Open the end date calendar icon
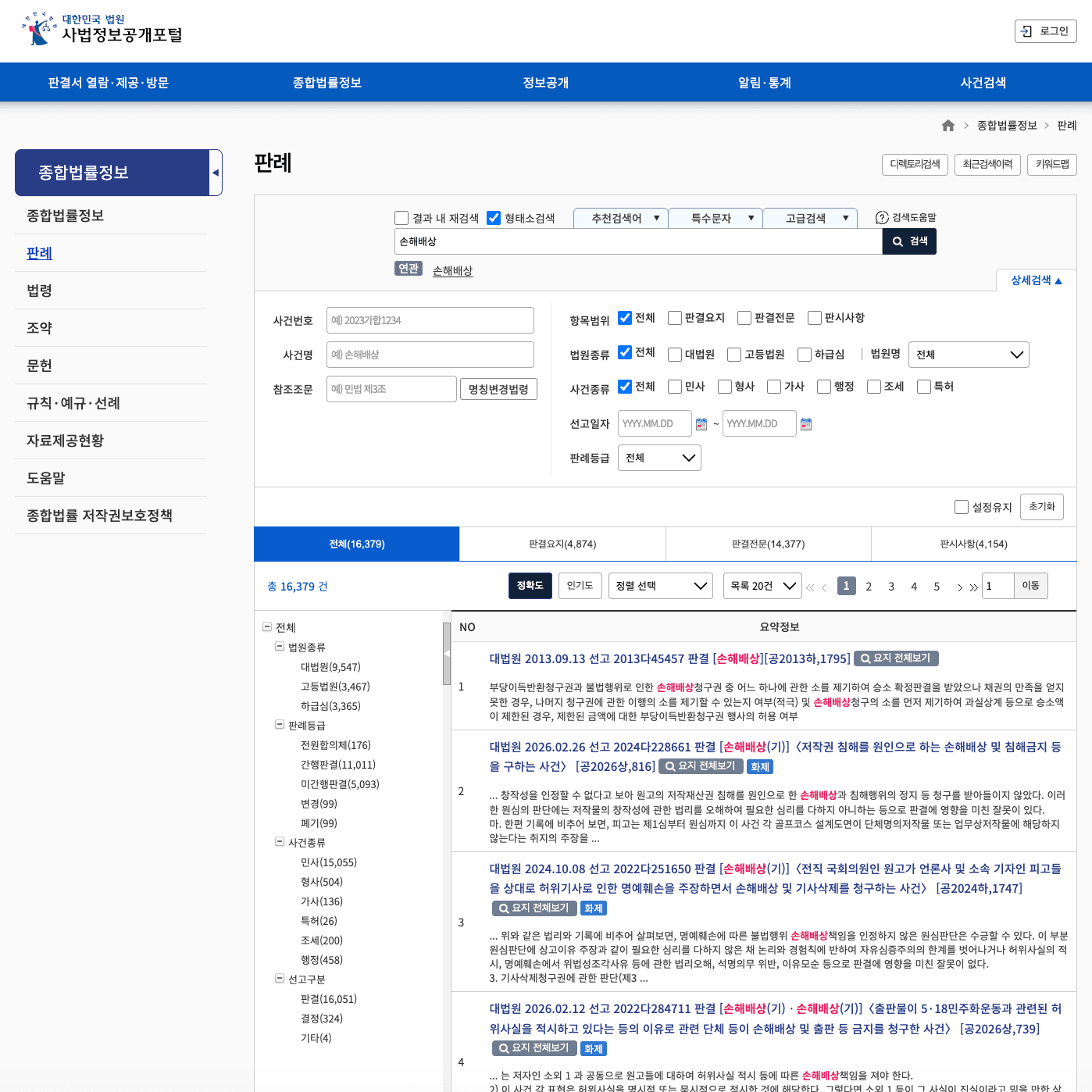Image resolution: width=1092 pixels, height=1092 pixels. tap(806, 424)
